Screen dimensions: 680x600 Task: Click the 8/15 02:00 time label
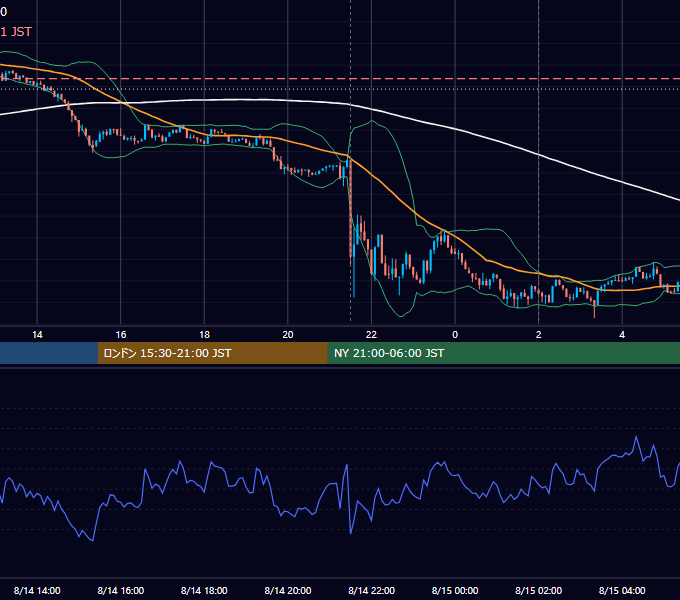pyautogui.click(x=538, y=590)
